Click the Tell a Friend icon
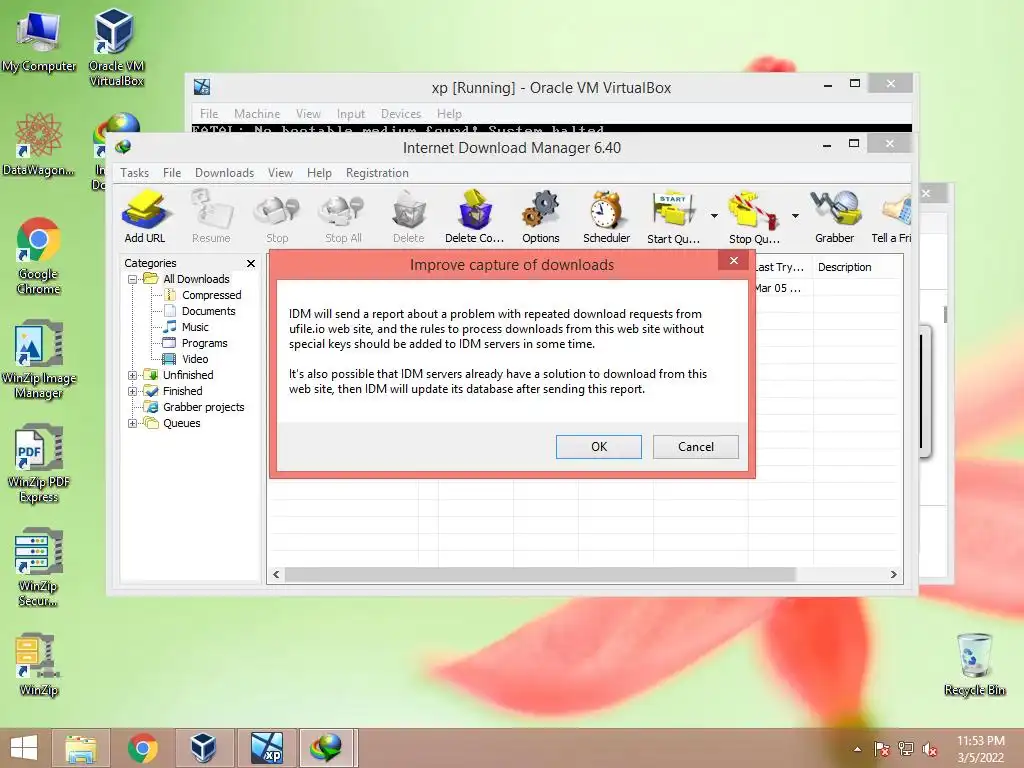1024x768 pixels. pyautogui.click(x=892, y=217)
